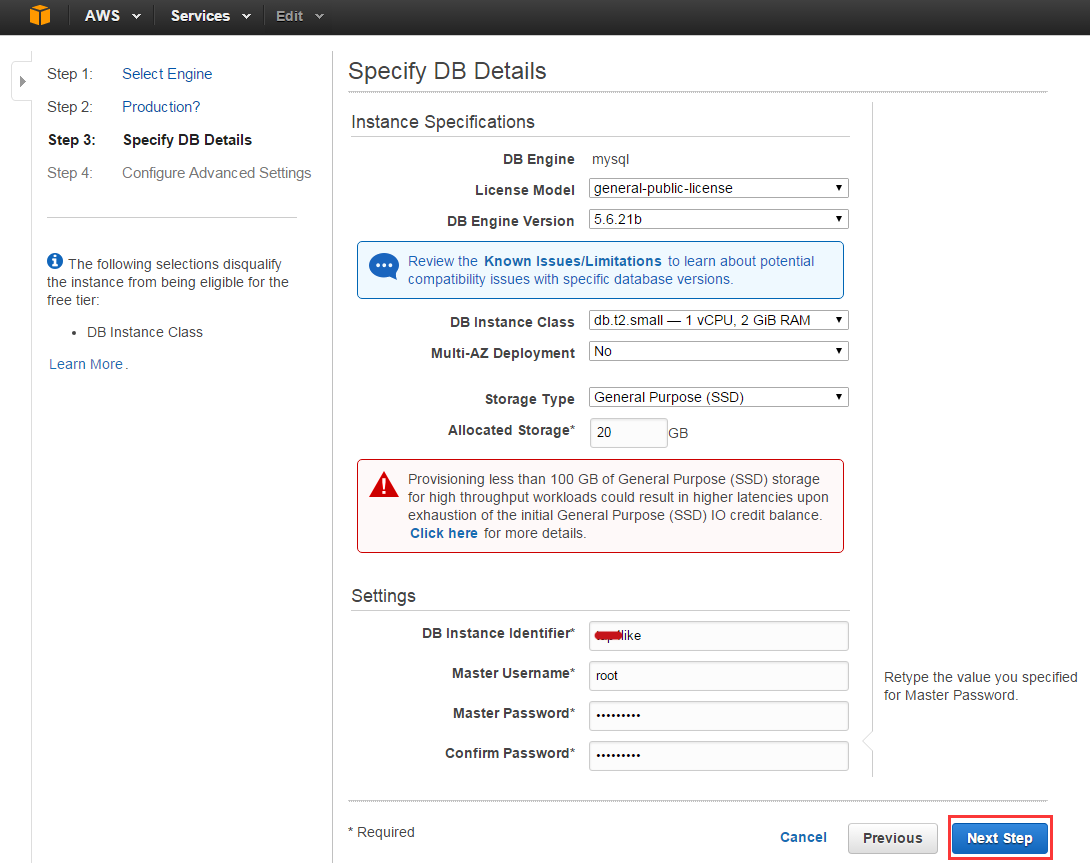Screen dimensions: 1090x863
Task: Open the AWS menu
Action: pyautogui.click(x=113, y=16)
